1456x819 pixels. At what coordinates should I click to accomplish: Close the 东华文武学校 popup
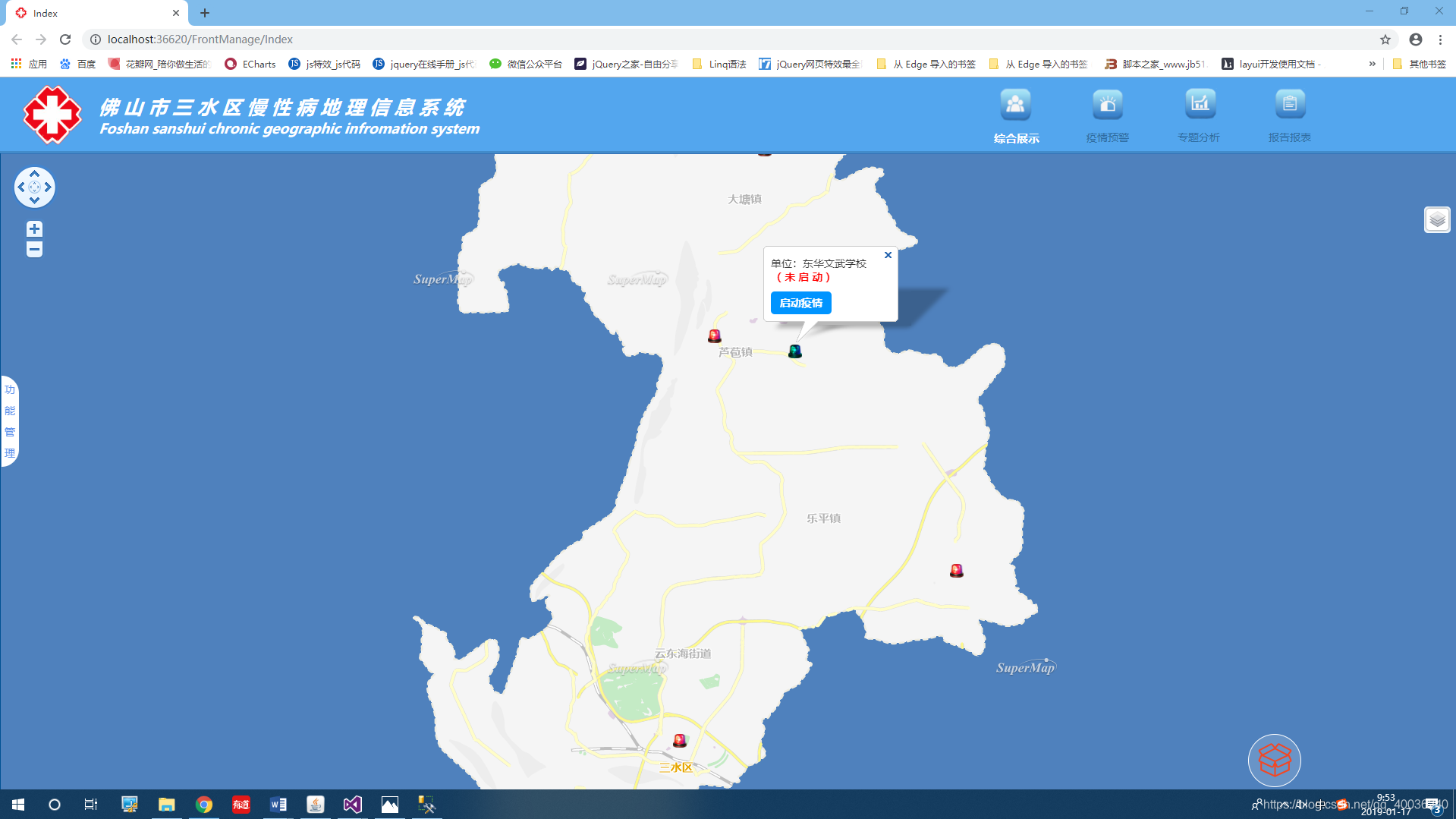tap(888, 255)
